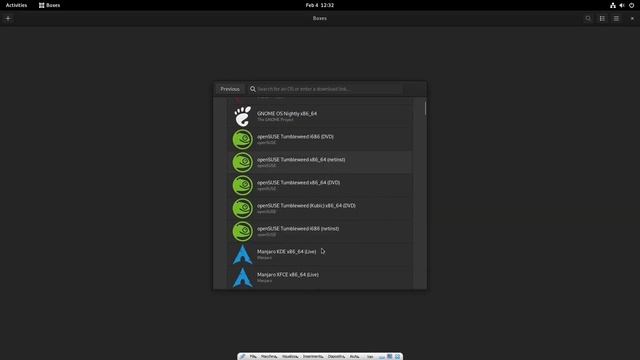Screen dimensions: 640x360
Task: Click the openSUSE logo beside Tumbleweed x86_64 (DVD)
Action: coord(242,185)
